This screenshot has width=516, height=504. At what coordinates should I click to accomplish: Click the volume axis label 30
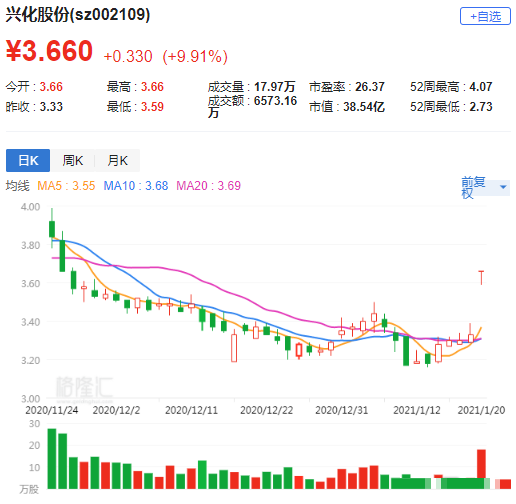[x=34, y=424]
